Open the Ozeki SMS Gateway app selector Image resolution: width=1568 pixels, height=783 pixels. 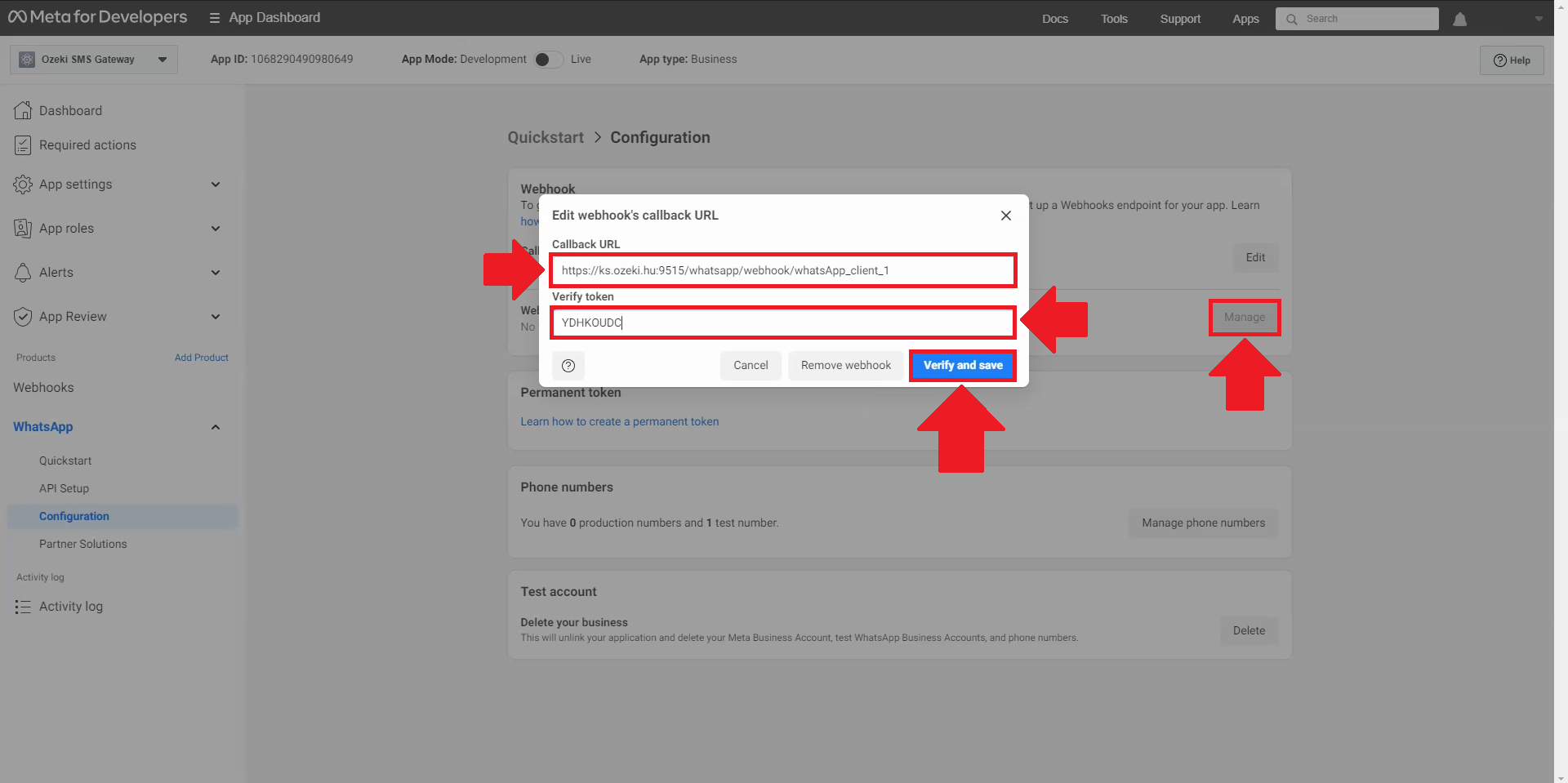94,60
